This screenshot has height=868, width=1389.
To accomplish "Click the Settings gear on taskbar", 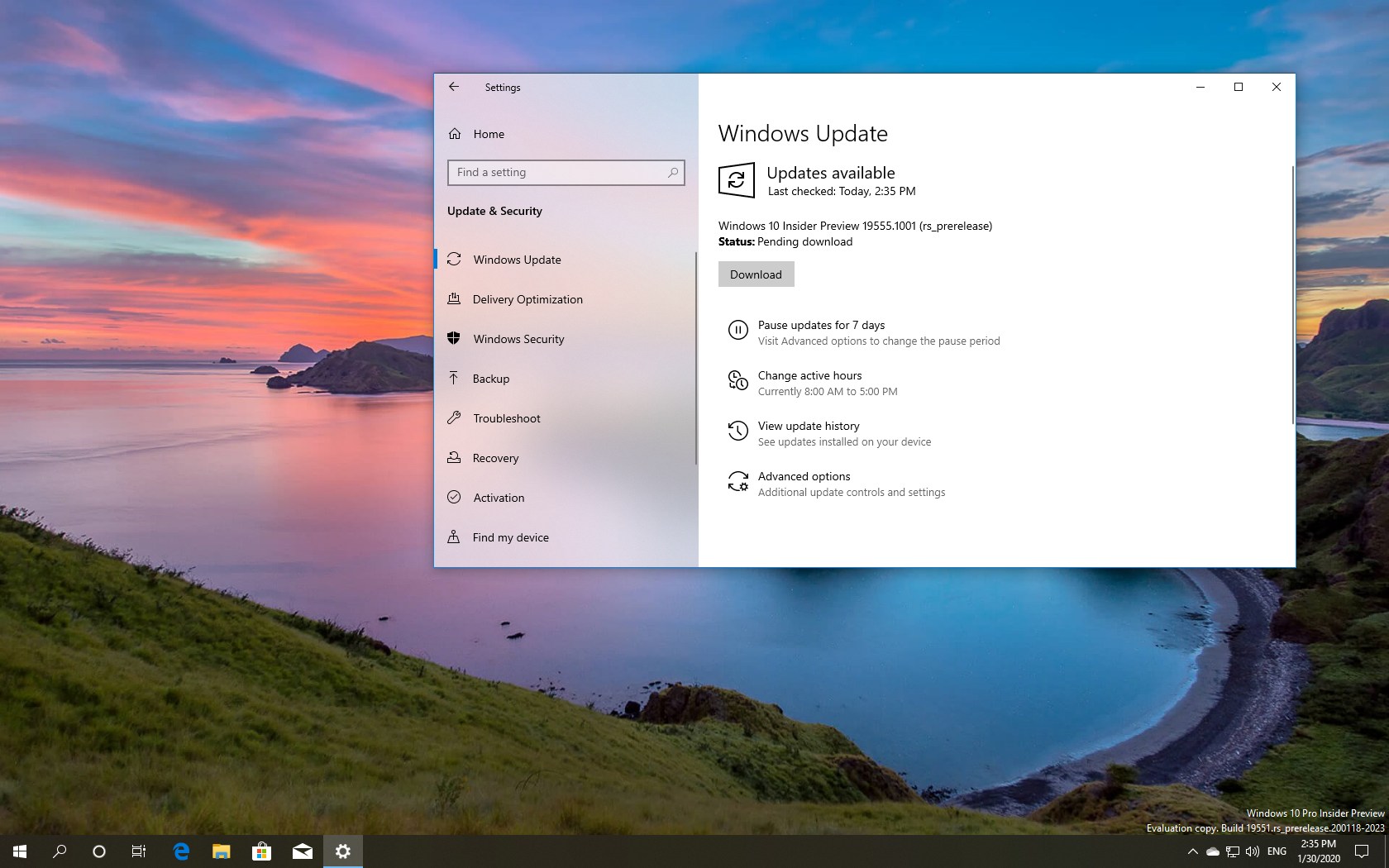I will click(x=343, y=851).
